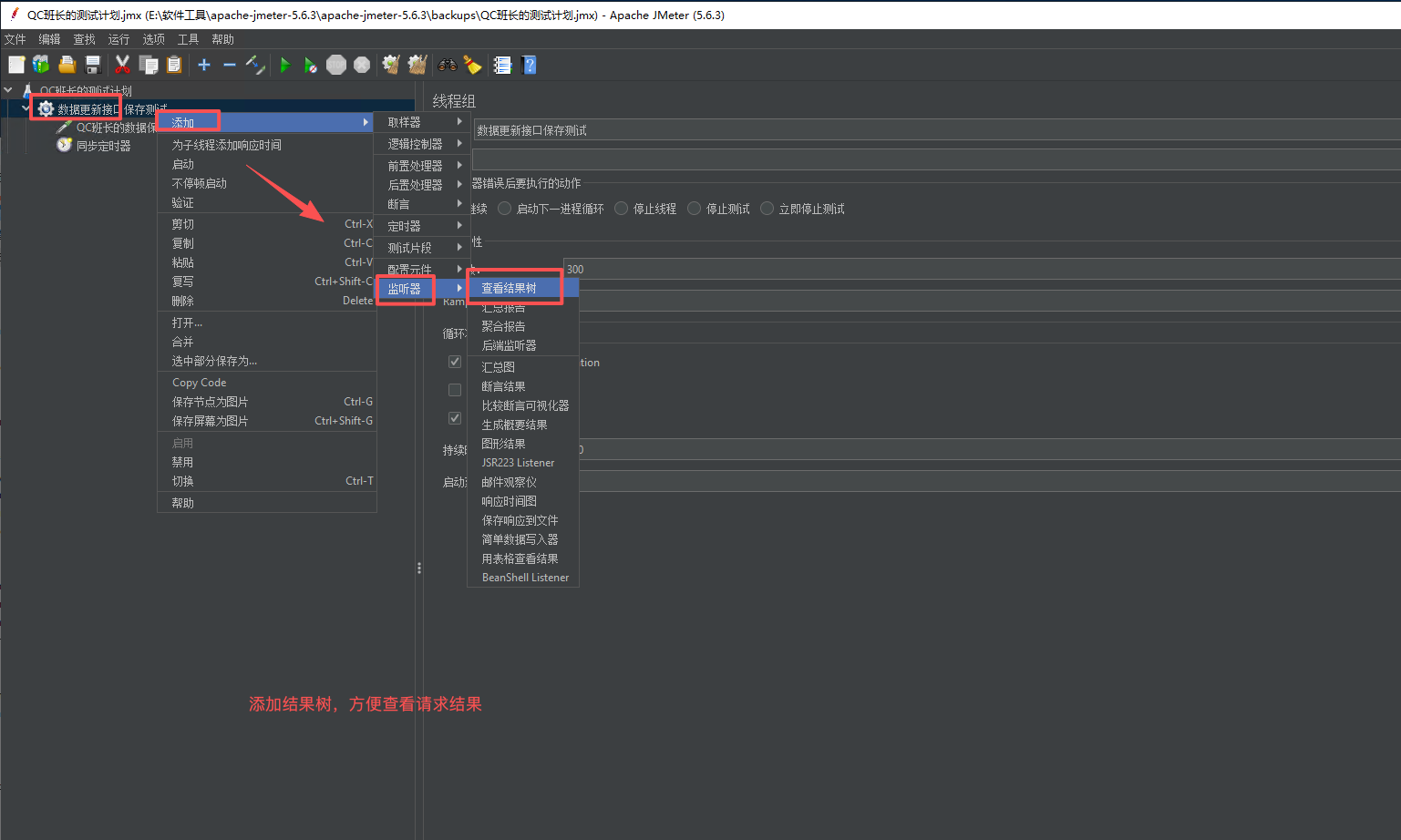Start the test with green play icon
This screenshot has height=840, width=1401.
click(x=285, y=65)
